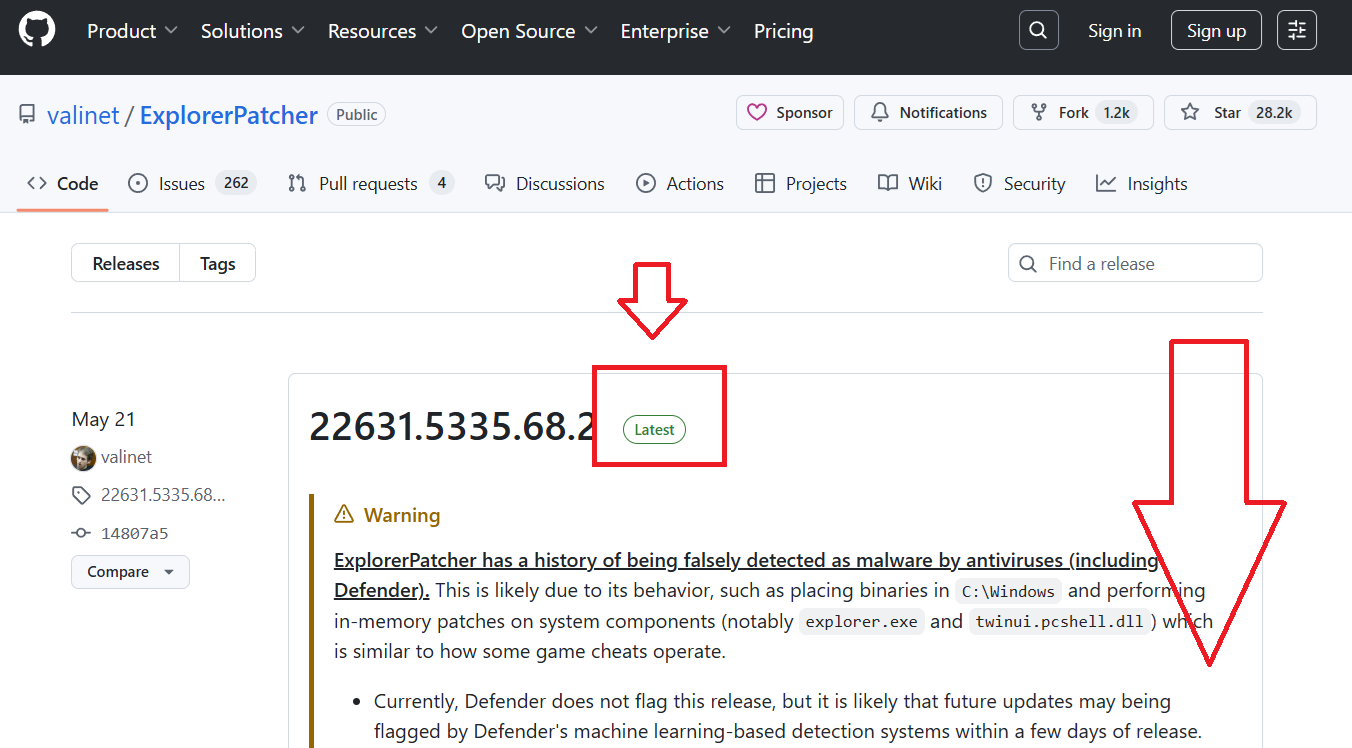1352x748 pixels.
Task: Open the ExplorerPatcher repository link
Action: point(229,115)
